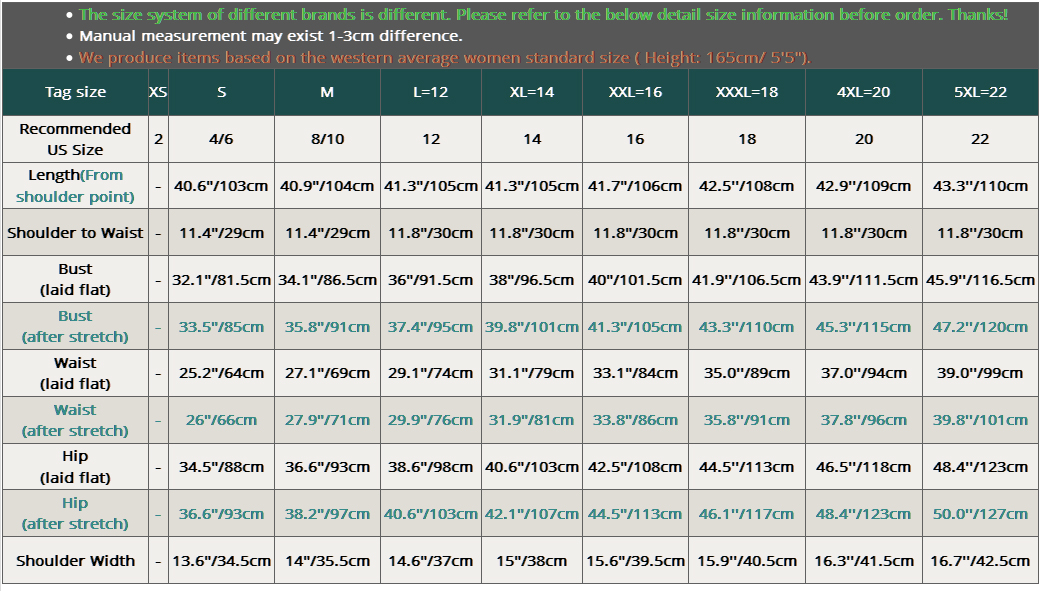Select the "XXXL=18" column header

click(747, 92)
